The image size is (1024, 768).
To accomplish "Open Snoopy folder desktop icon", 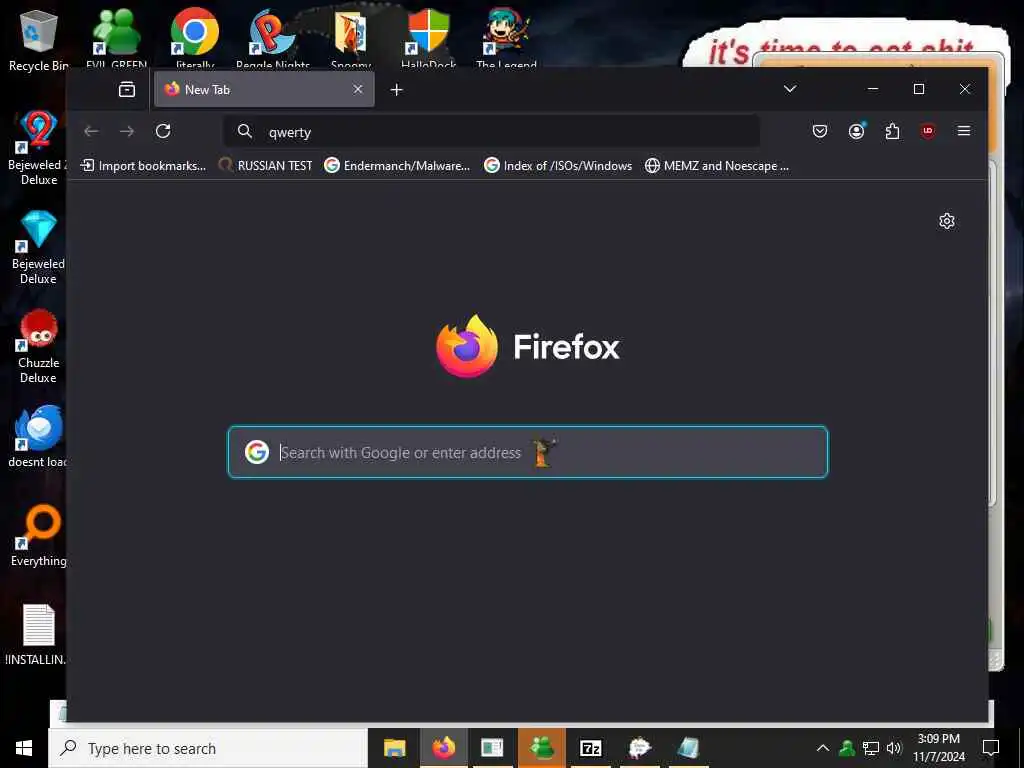I will coord(351,38).
